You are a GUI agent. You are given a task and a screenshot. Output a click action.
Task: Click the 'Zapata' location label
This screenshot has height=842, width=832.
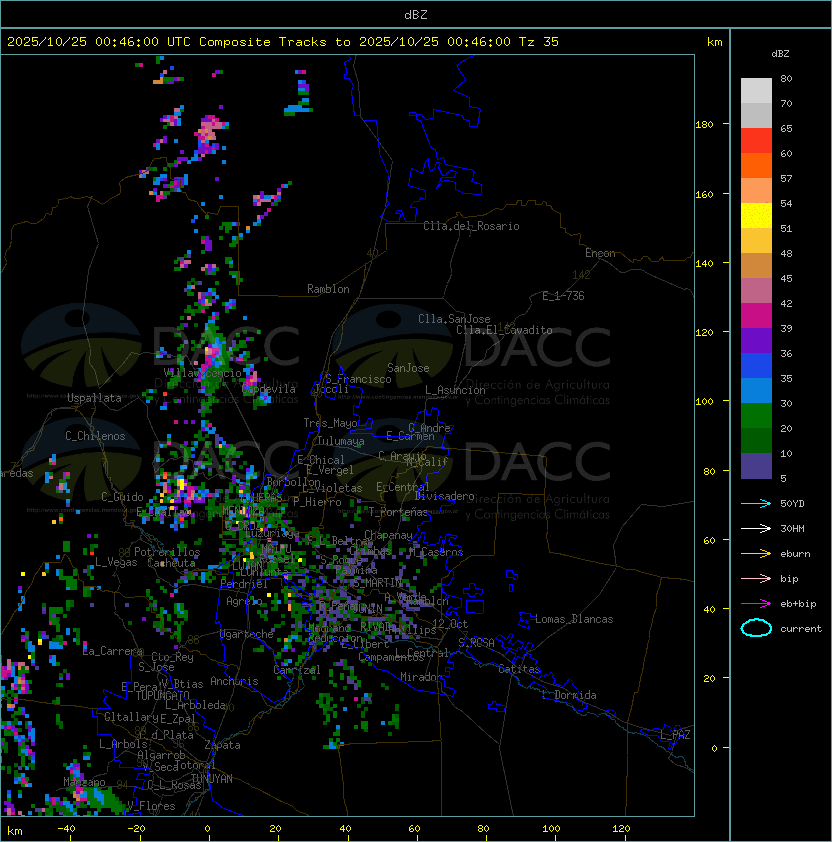pos(222,745)
